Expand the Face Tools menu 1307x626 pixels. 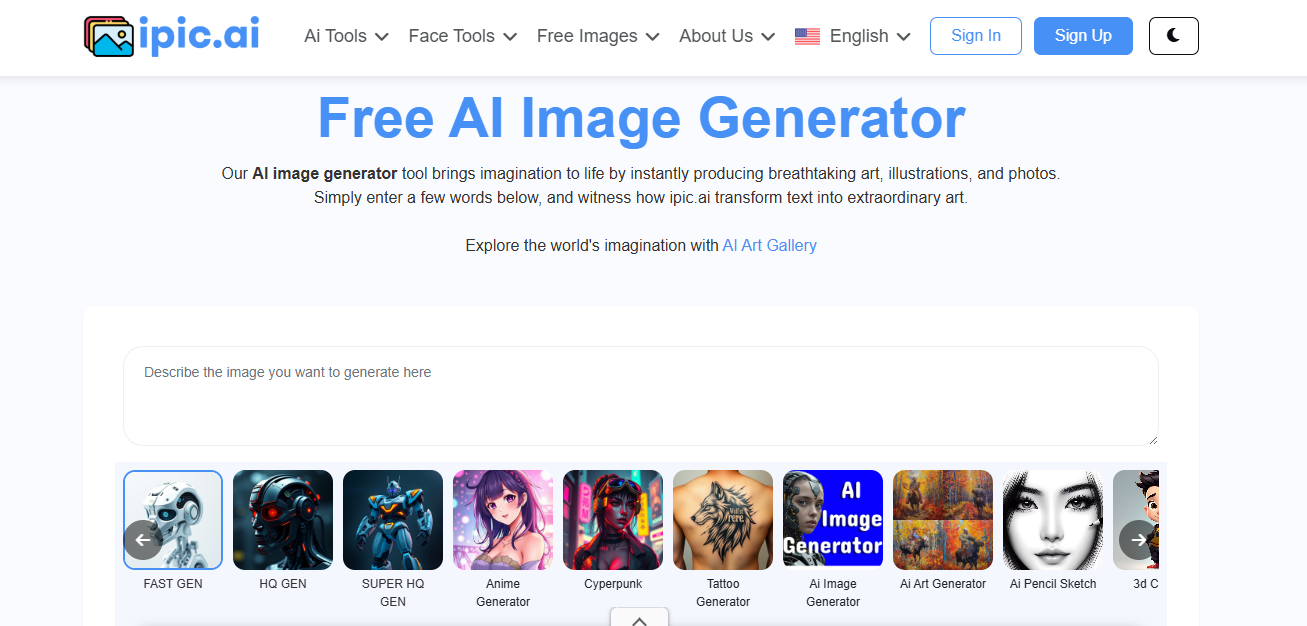coord(463,36)
